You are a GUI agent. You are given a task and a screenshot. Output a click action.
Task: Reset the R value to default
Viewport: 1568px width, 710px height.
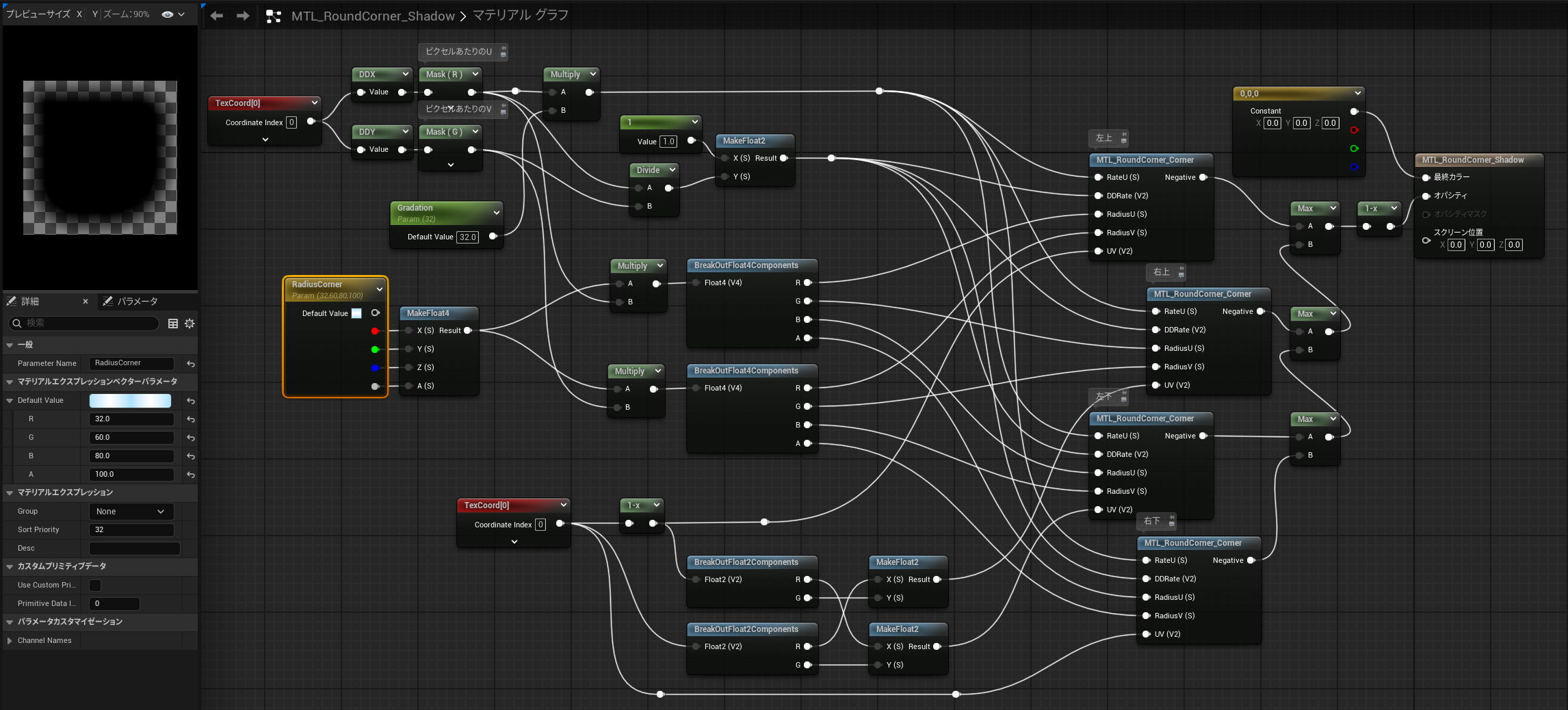point(191,419)
